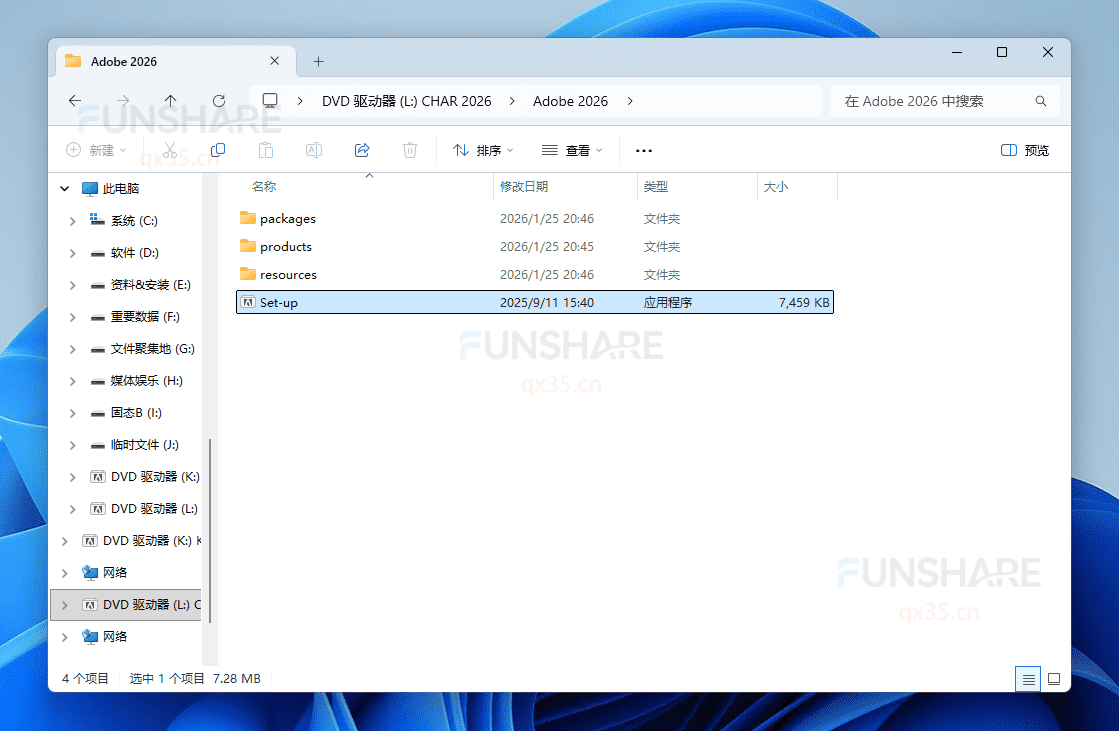Click the Copy icon in the toolbar
Image resolution: width=1119 pixels, height=731 pixels.
click(217, 150)
